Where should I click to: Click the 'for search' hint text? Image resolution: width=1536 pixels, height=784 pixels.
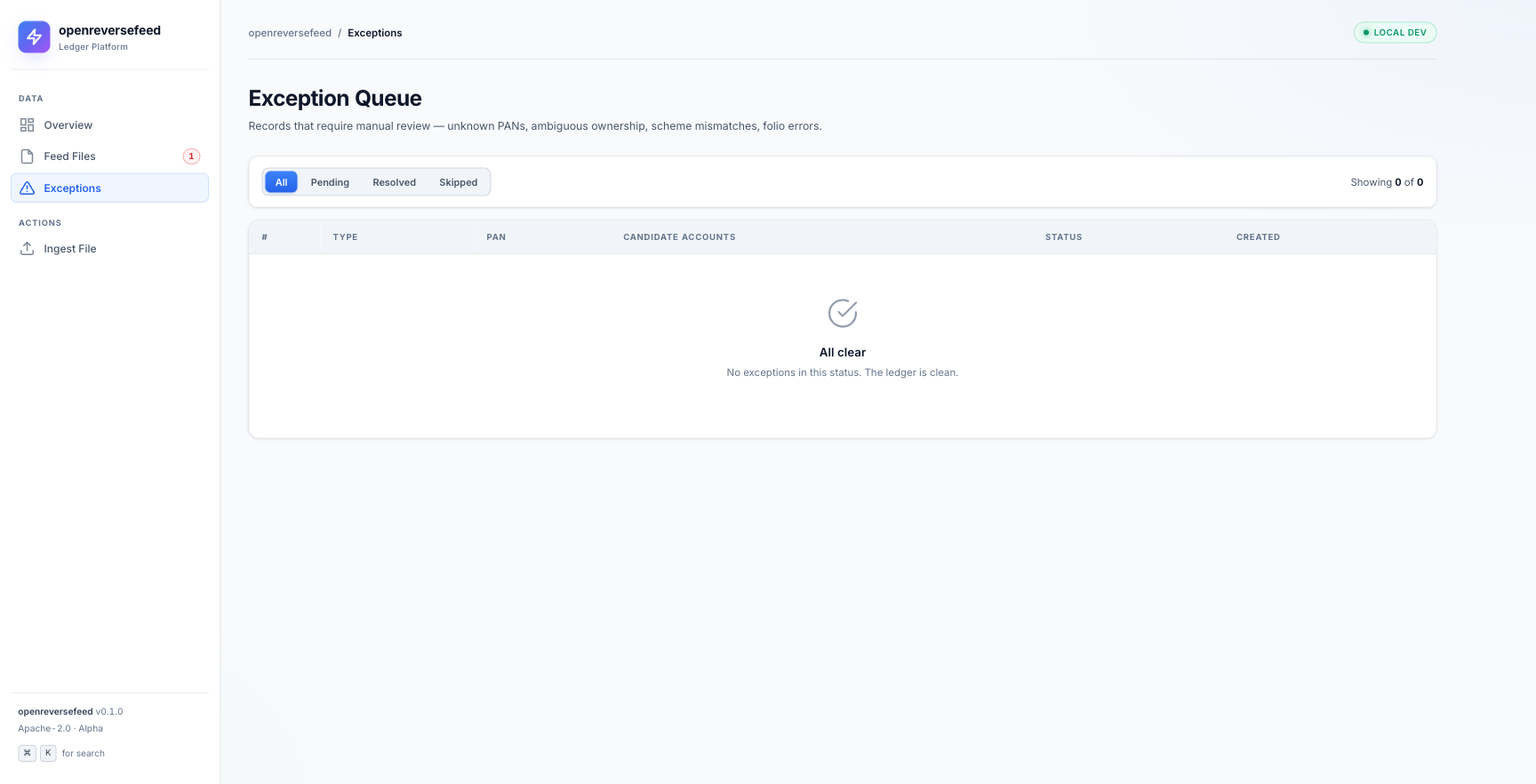click(x=84, y=754)
